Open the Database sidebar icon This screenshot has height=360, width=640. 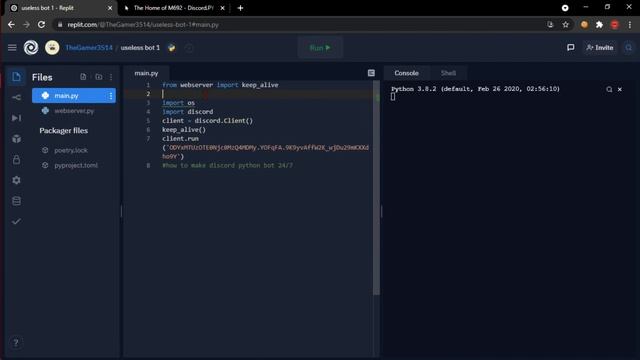point(16,201)
